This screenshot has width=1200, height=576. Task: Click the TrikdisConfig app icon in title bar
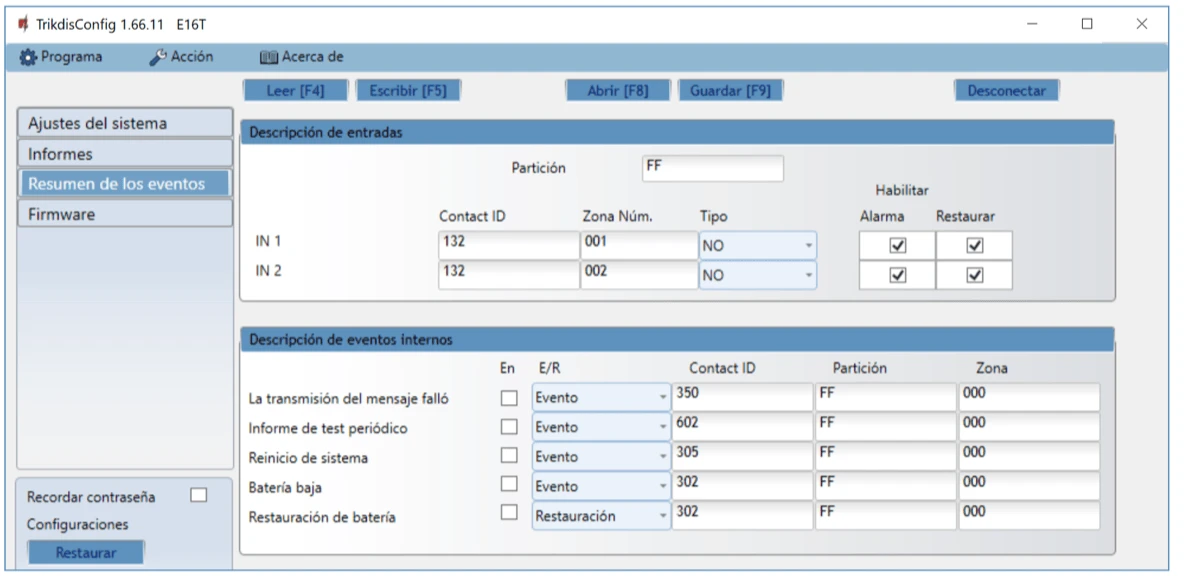[x=23, y=23]
